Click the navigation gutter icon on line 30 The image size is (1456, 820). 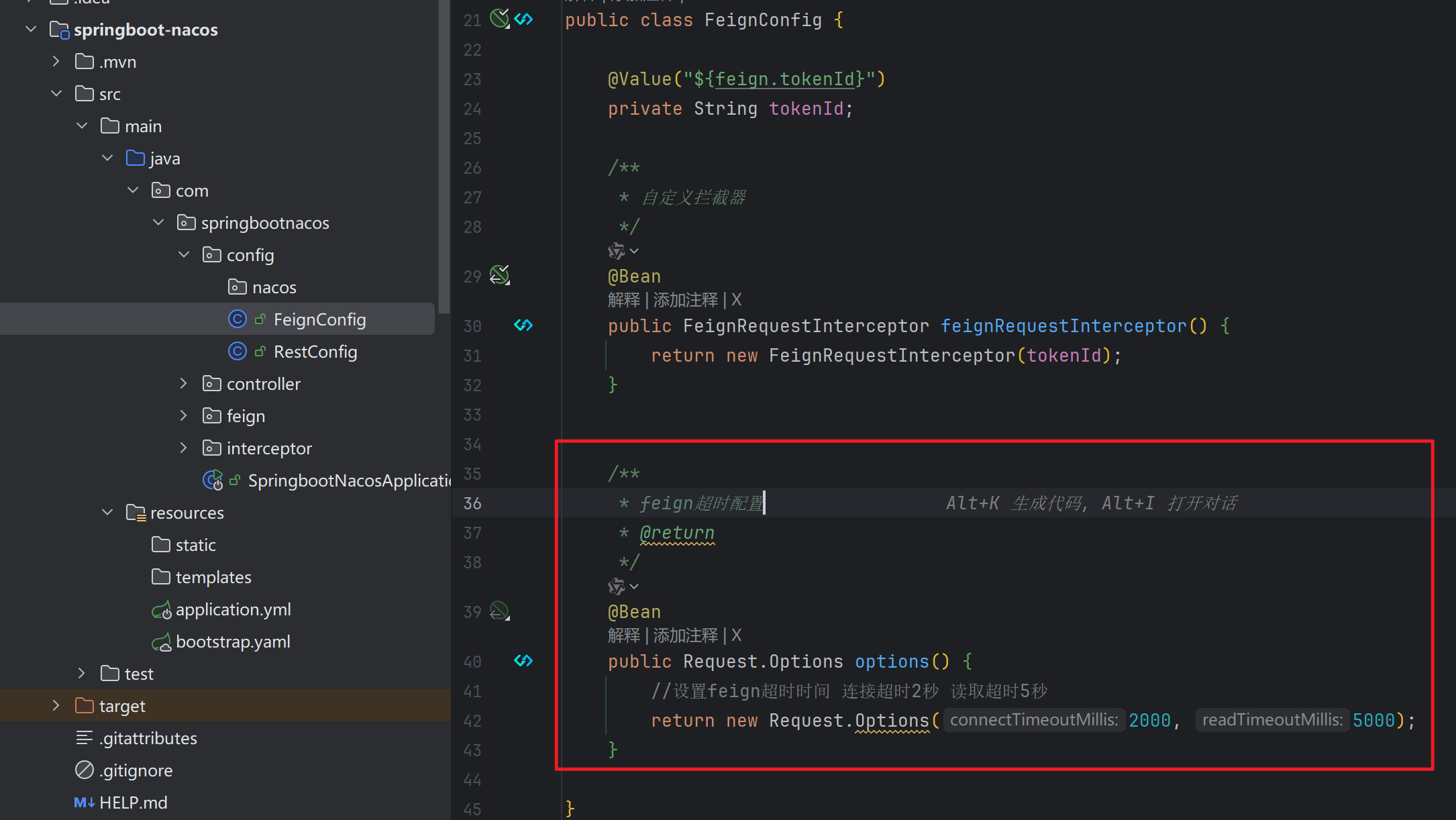(x=523, y=325)
